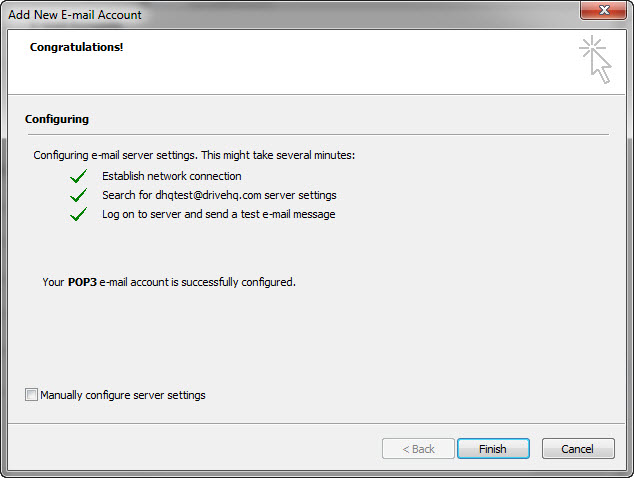Image resolution: width=634 pixels, height=478 pixels.
Task: Click the Manually configure server settings label text
Action: 122,395
